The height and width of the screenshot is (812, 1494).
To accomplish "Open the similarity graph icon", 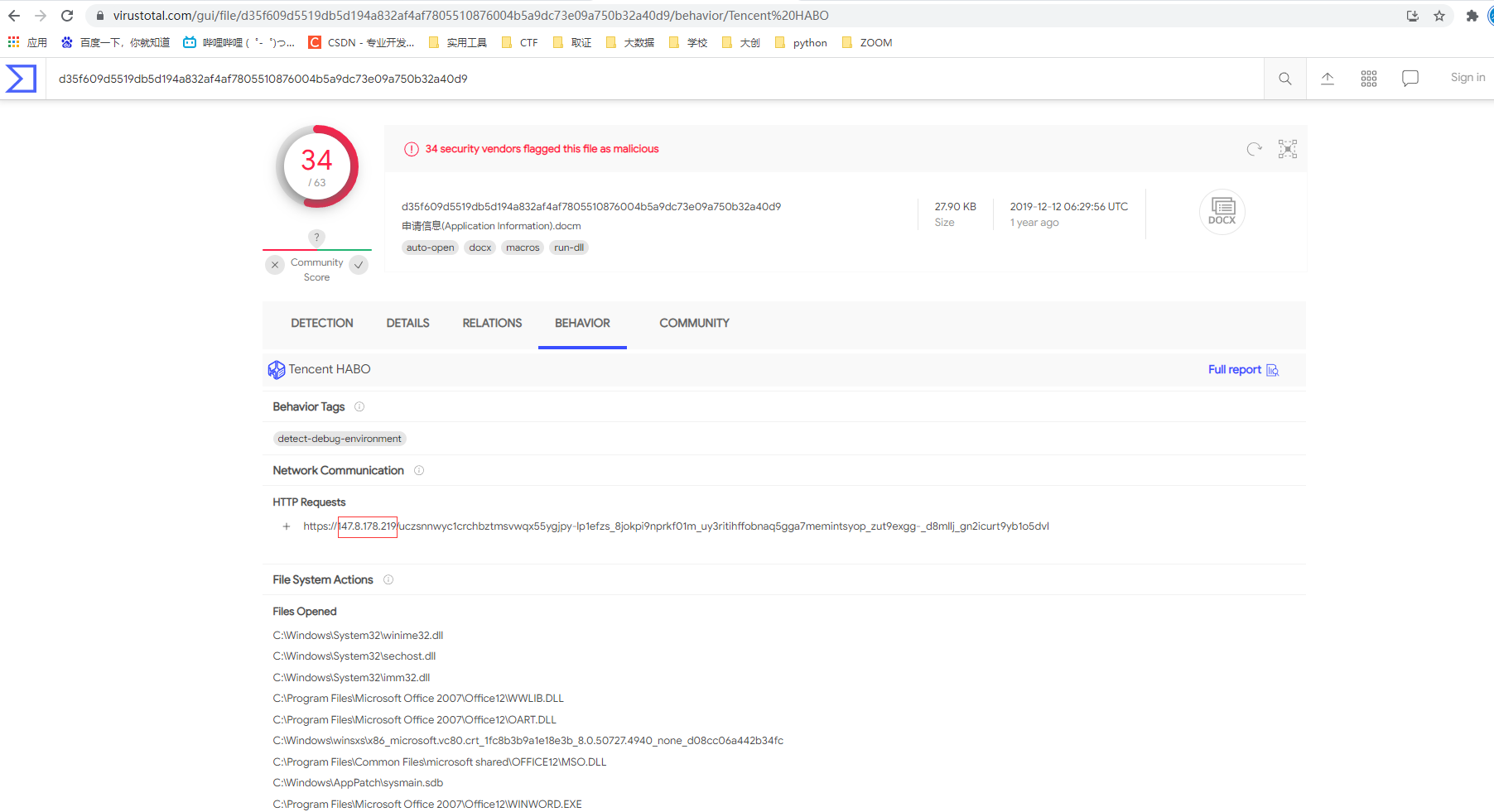I will pos(1288,149).
